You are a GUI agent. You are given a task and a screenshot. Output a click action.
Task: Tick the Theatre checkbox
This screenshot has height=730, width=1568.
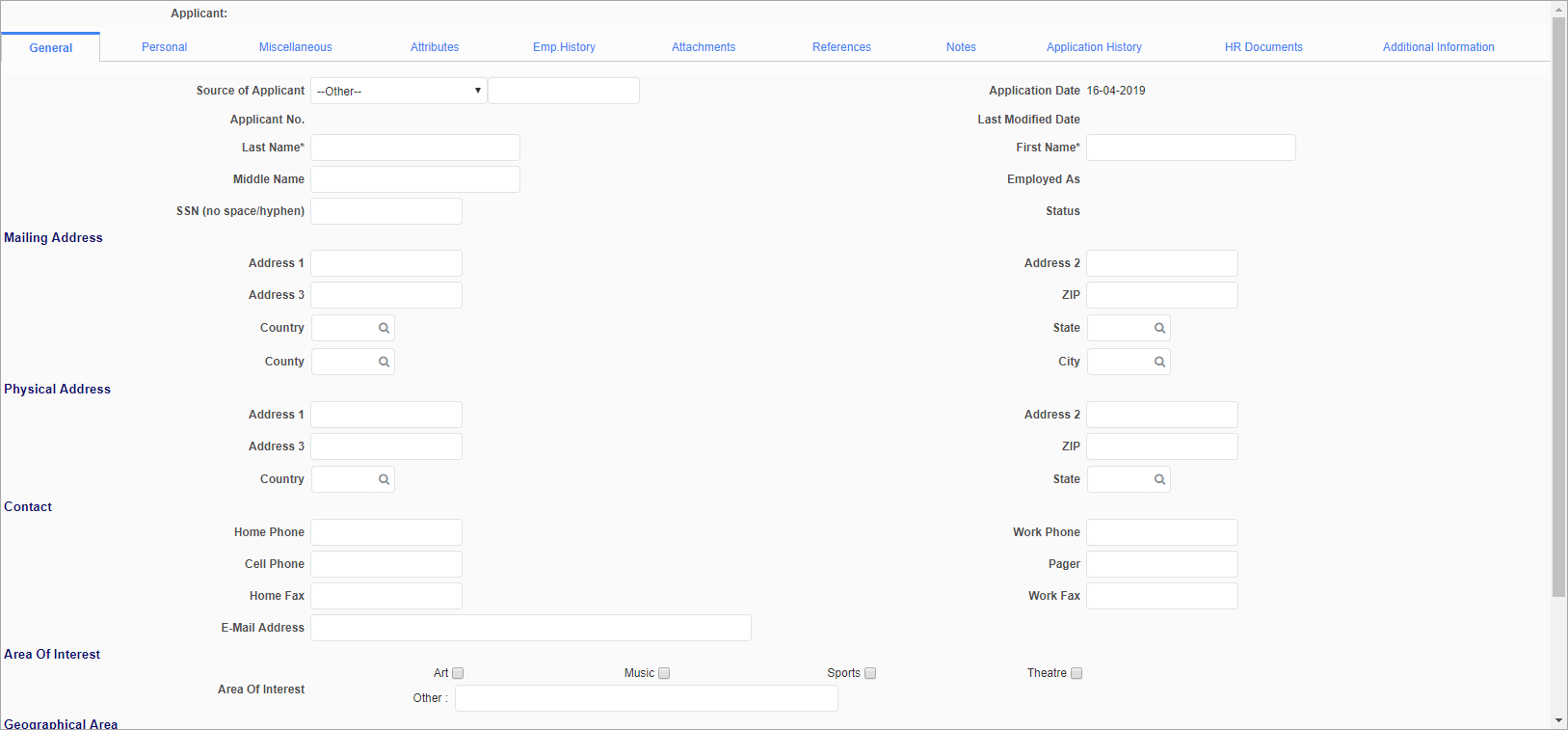[x=1076, y=673]
